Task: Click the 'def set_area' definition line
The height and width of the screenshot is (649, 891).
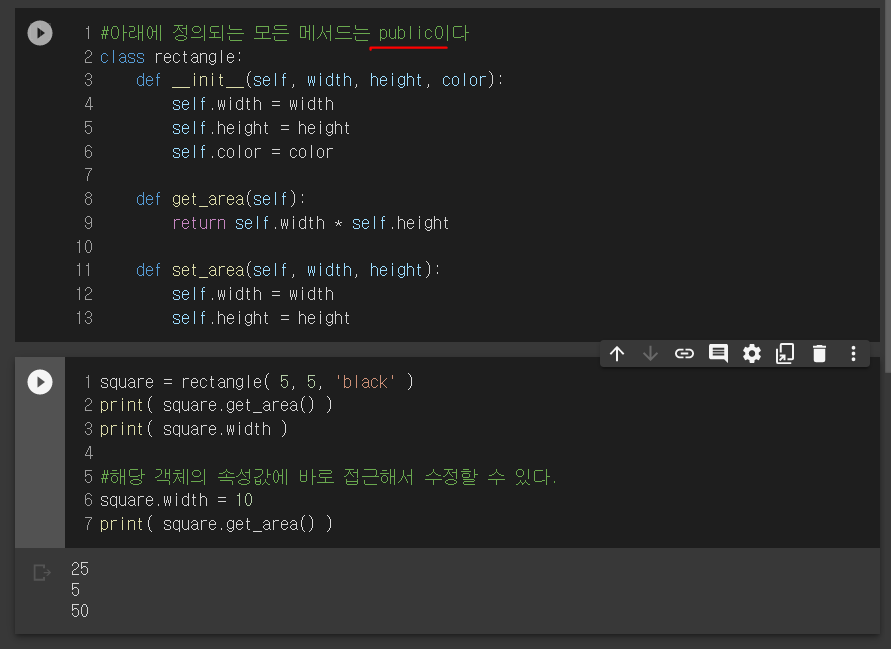Action: [x=288, y=270]
